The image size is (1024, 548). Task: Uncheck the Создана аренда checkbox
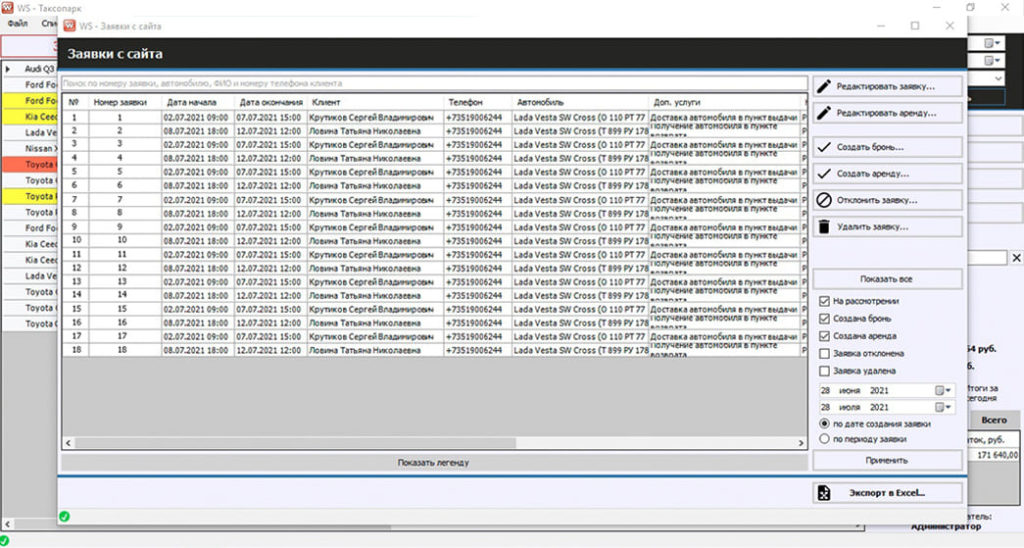824,336
